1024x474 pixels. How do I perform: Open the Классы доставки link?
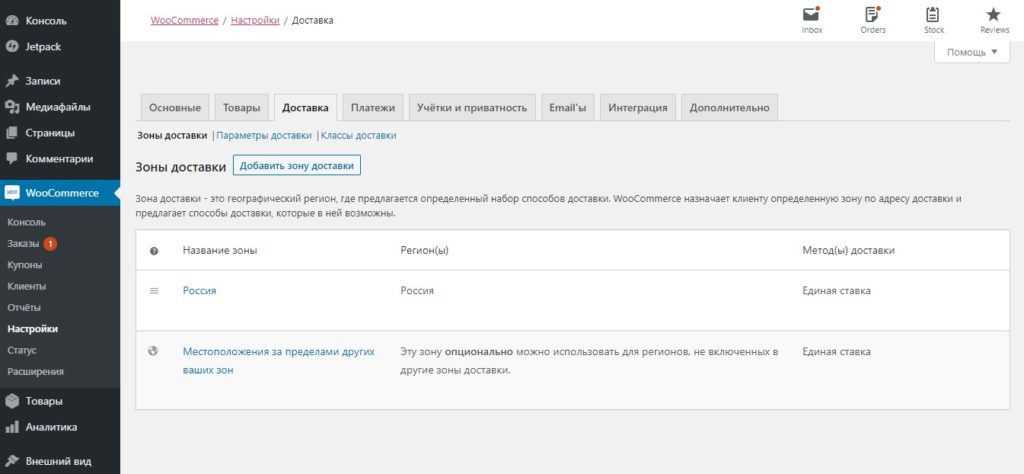point(359,136)
